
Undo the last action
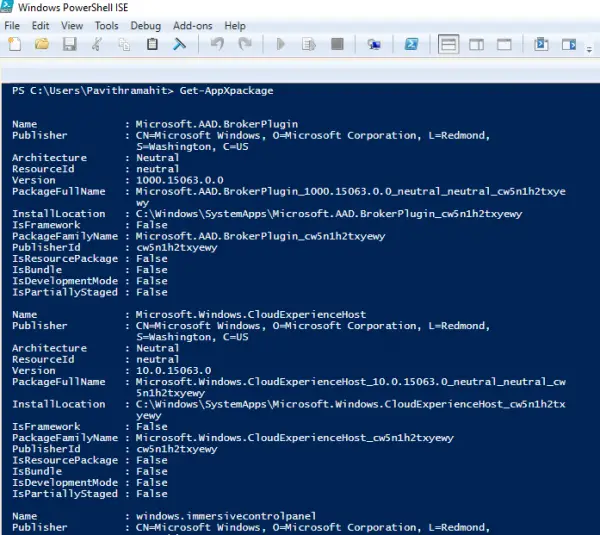pos(217,44)
